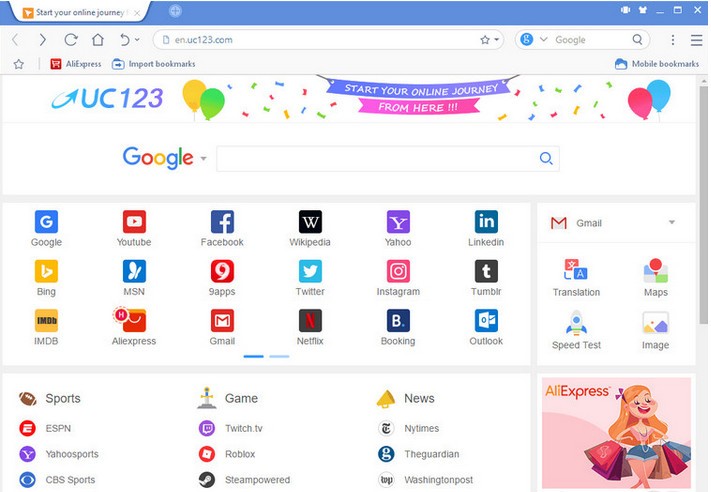Screen dimensions: 711x492
Task: Open the Roblox link
Action: (227, 454)
